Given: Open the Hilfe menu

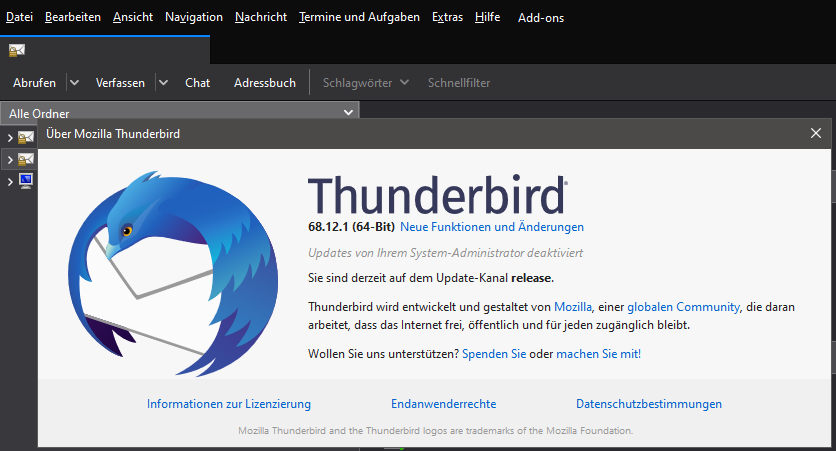Looking at the screenshot, I should pyautogui.click(x=487, y=17).
